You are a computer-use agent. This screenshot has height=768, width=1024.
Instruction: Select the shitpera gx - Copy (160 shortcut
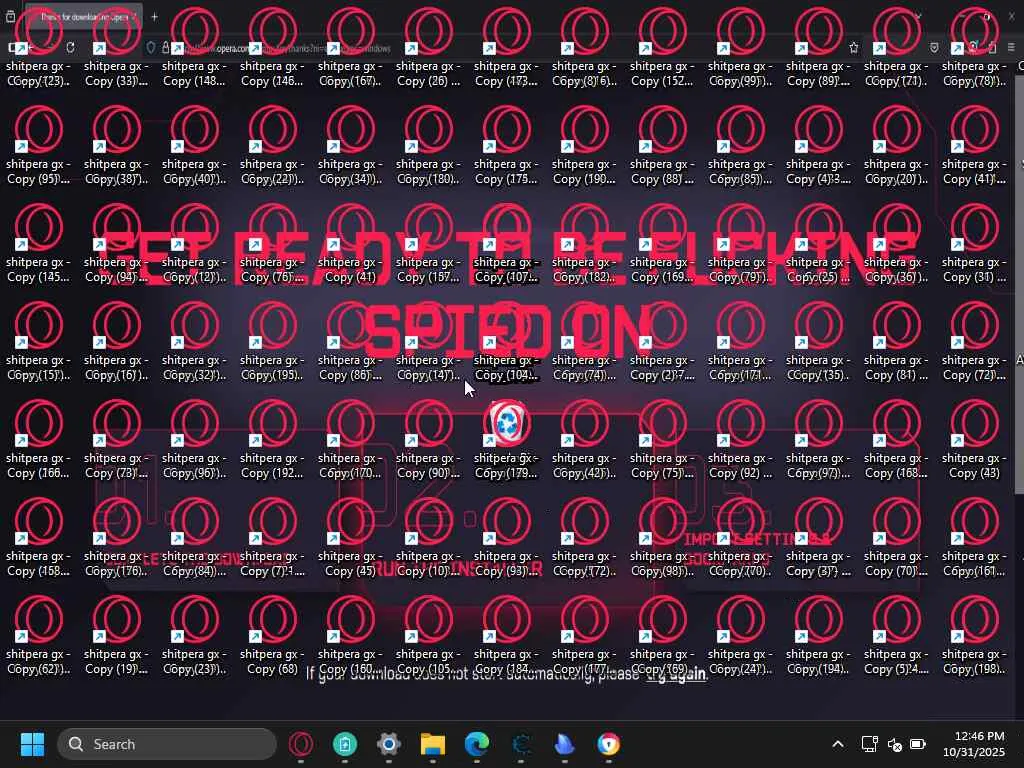[x=350, y=635]
